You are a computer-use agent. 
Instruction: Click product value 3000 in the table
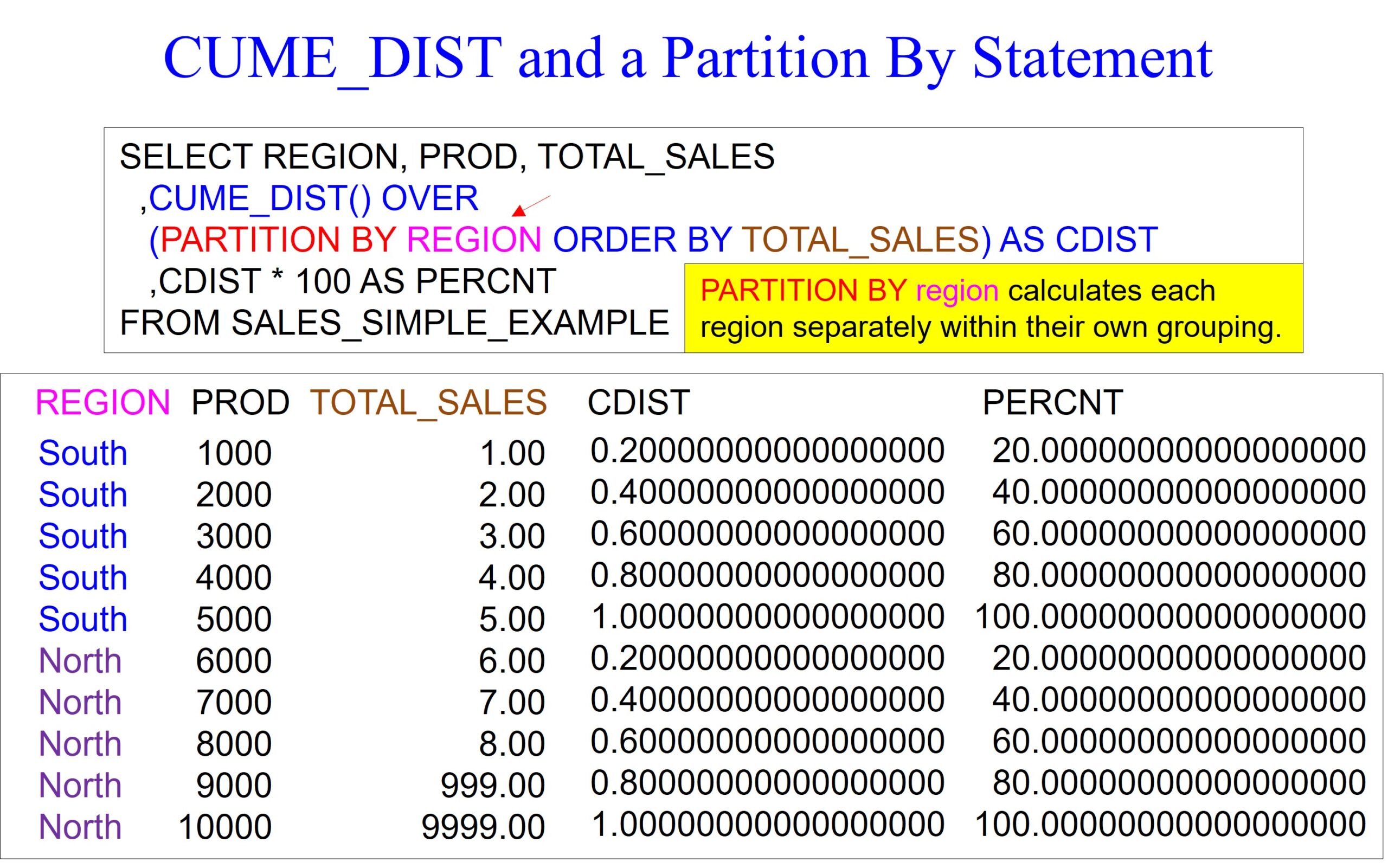tap(234, 536)
